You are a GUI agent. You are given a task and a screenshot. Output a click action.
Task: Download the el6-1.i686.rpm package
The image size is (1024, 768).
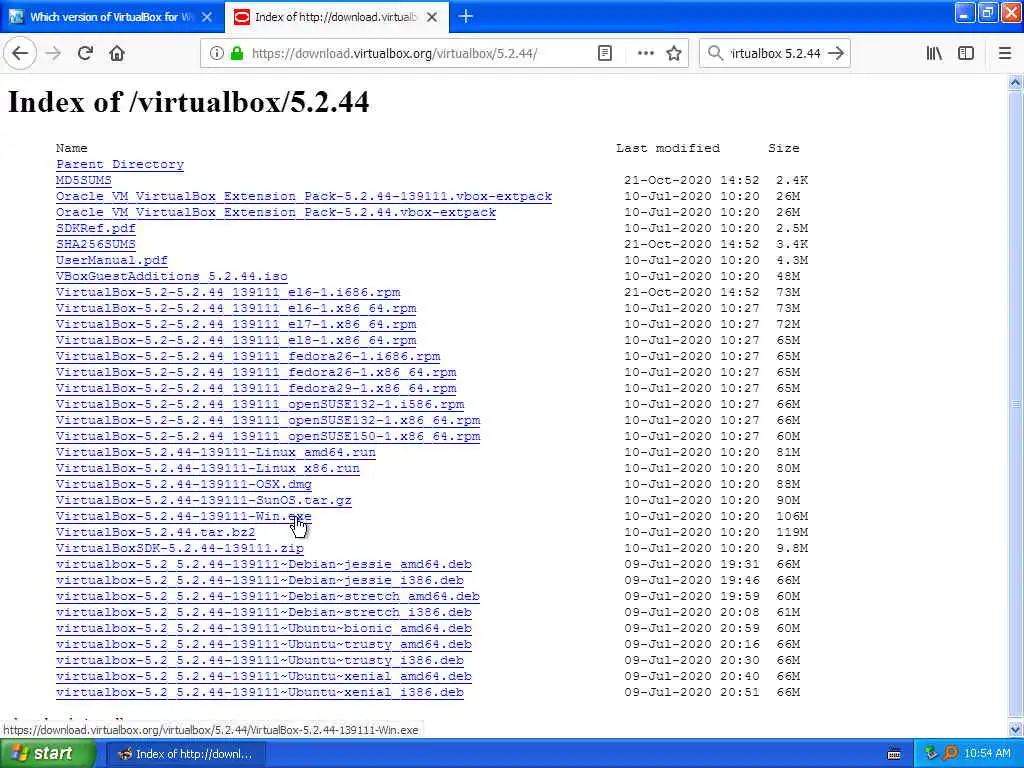click(x=228, y=292)
